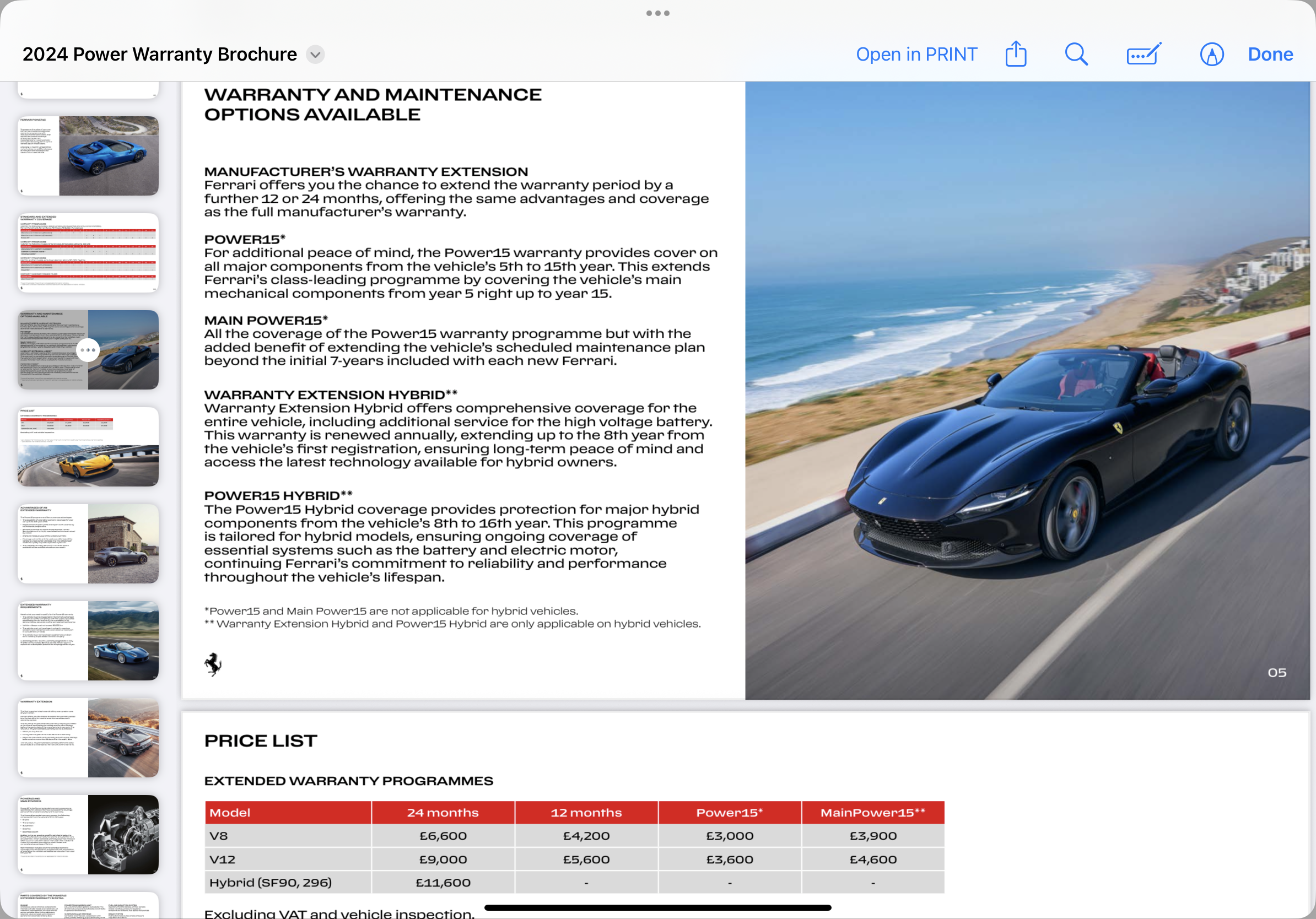Expand the document title dropdown chevron
Viewport: 1316px width, 919px height.
coord(315,55)
